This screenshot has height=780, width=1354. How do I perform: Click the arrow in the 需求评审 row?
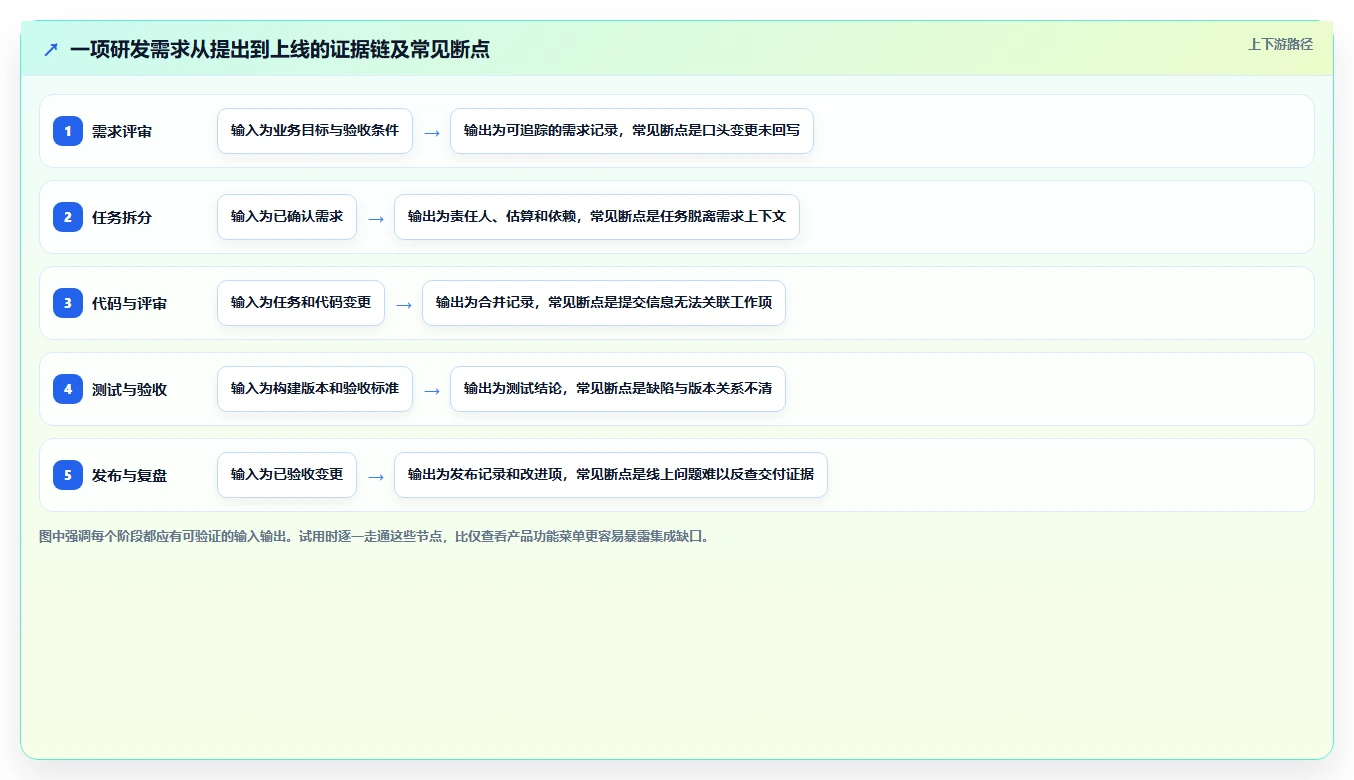coord(432,132)
